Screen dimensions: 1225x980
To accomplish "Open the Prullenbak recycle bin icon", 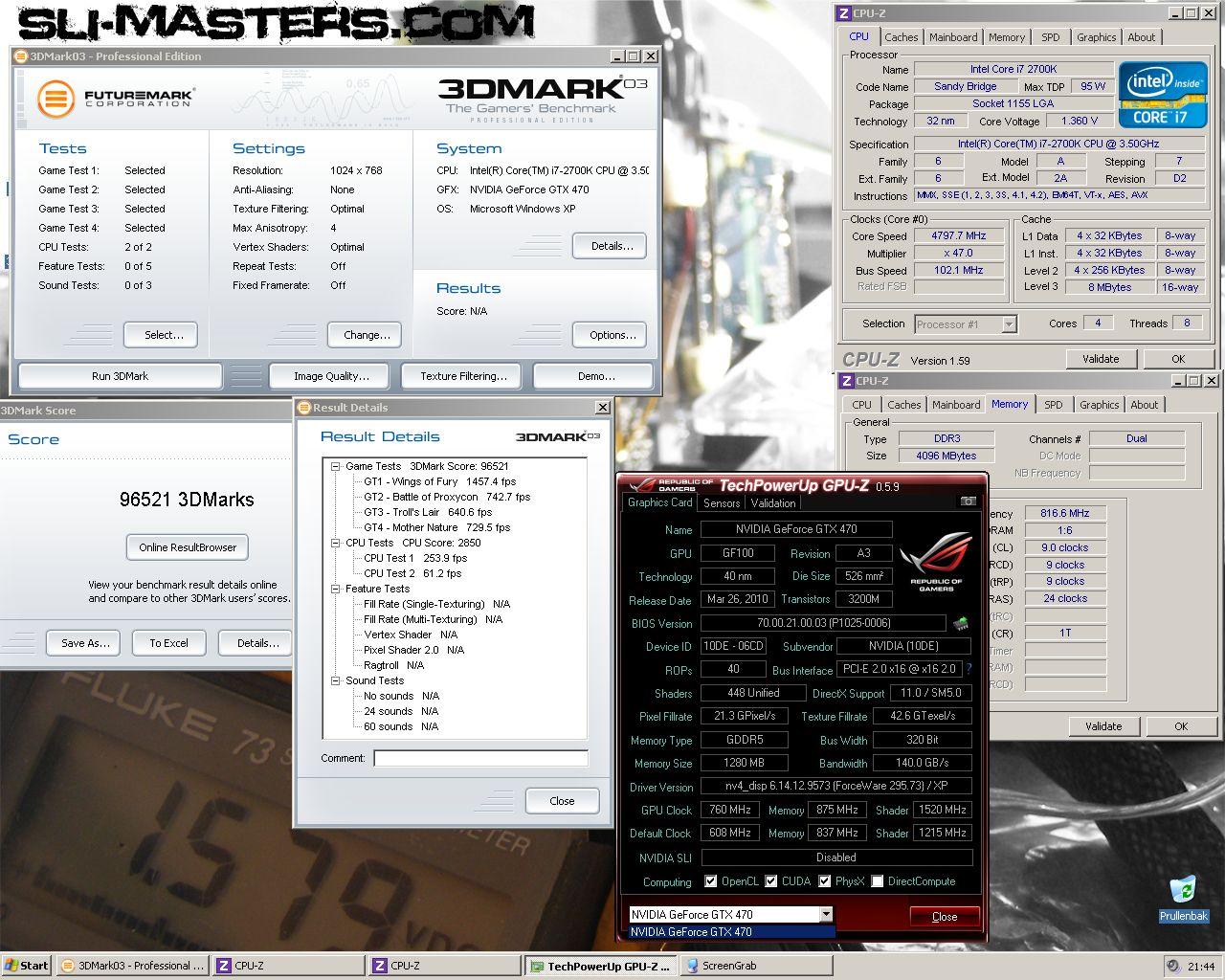I will 1183,899.
